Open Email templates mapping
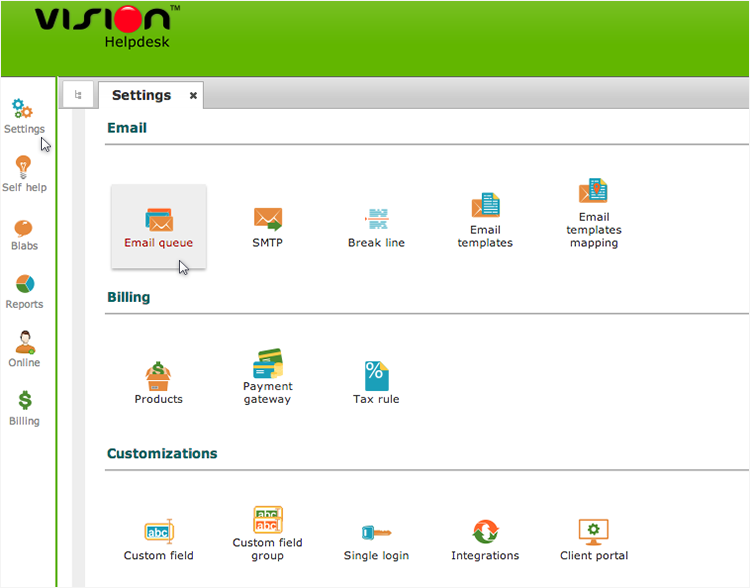750x588 pixels. coord(593,214)
